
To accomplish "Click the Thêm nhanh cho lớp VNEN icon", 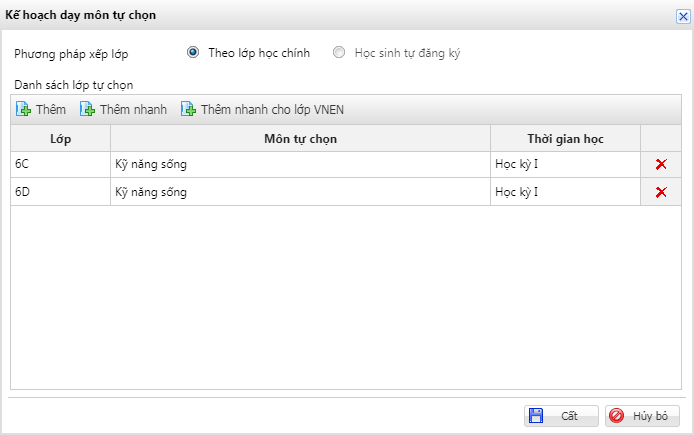I will 189,109.
